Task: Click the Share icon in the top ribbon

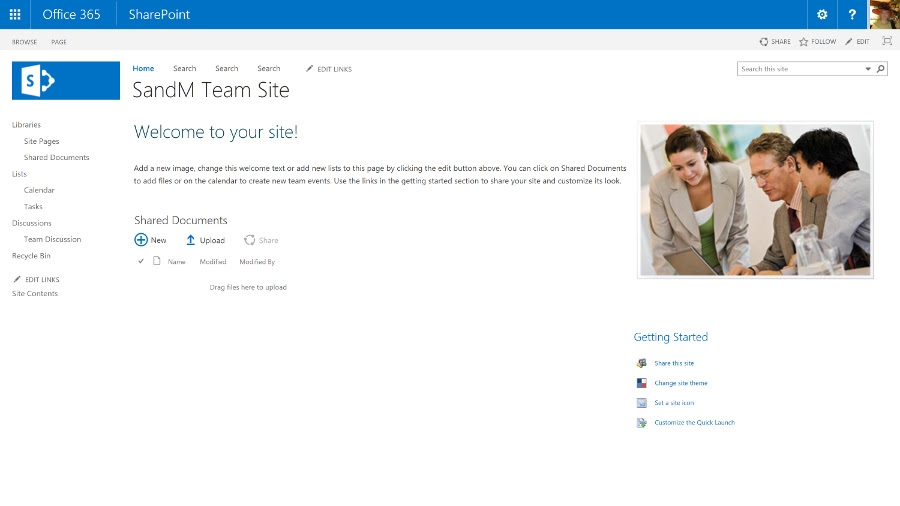Action: pyautogui.click(x=763, y=42)
